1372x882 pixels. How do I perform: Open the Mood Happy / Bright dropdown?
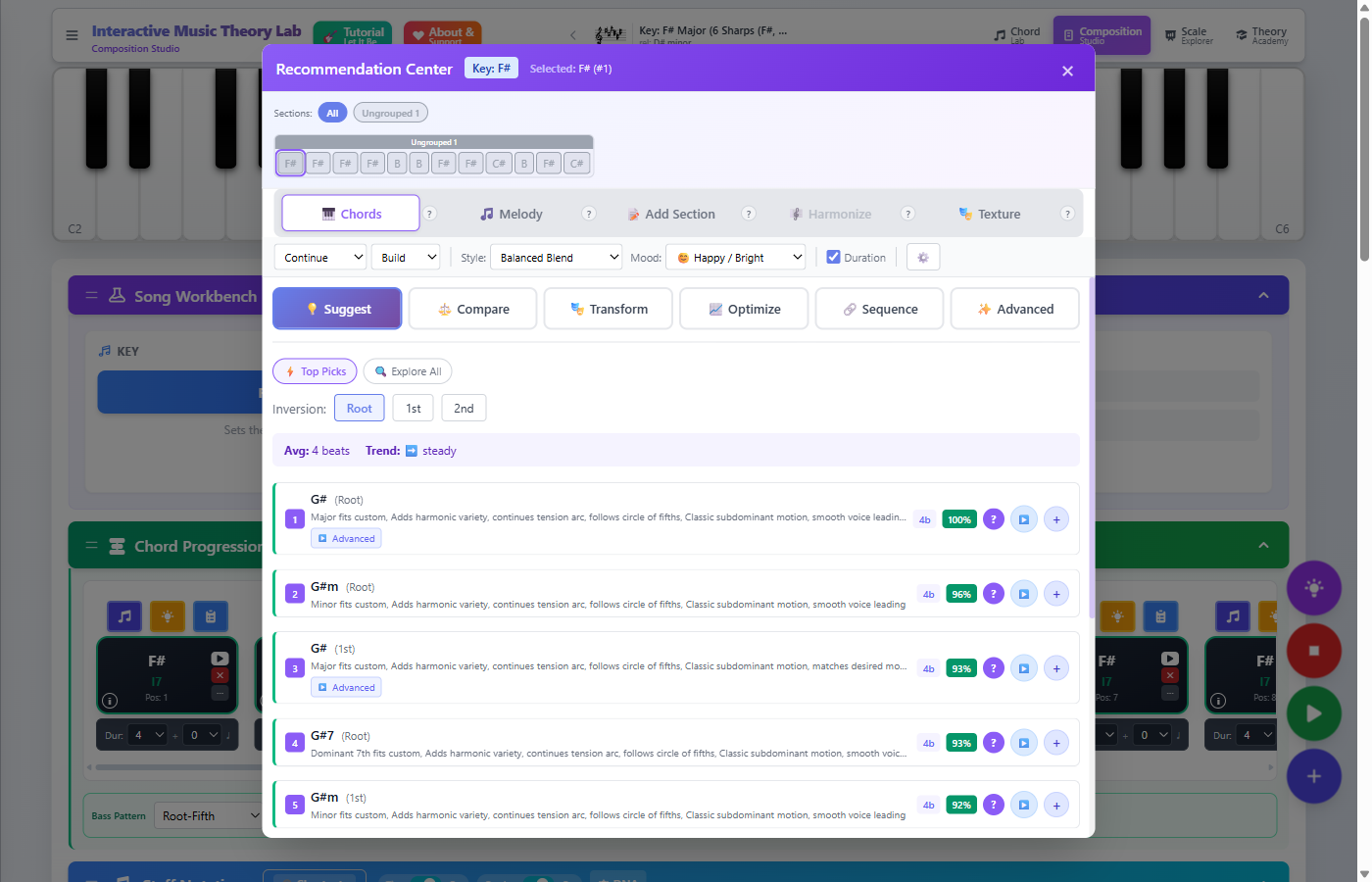(735, 256)
